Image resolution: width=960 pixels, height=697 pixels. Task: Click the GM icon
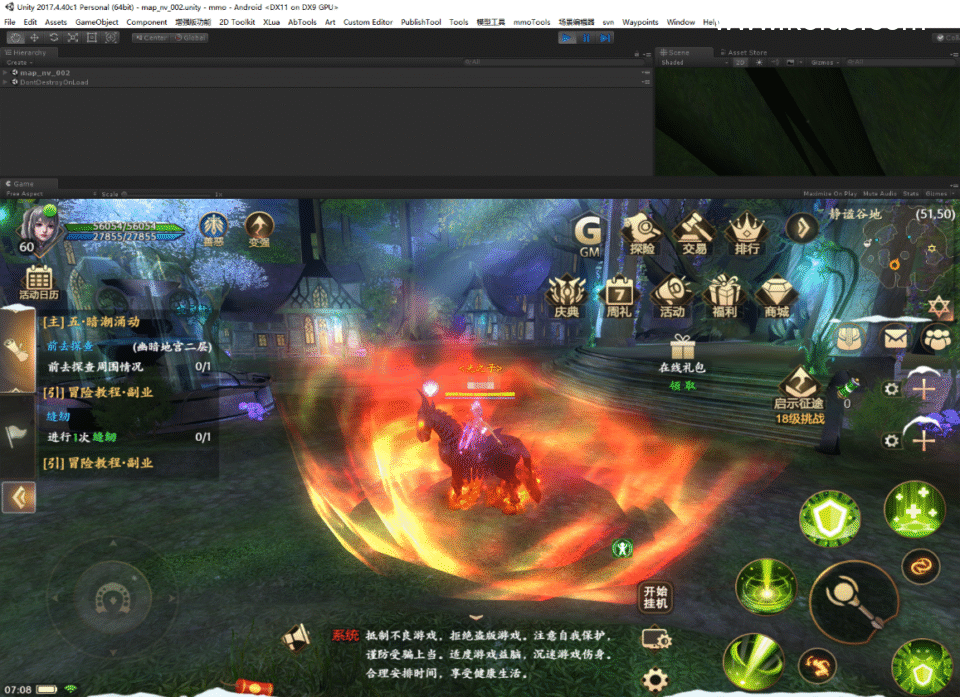[x=589, y=236]
